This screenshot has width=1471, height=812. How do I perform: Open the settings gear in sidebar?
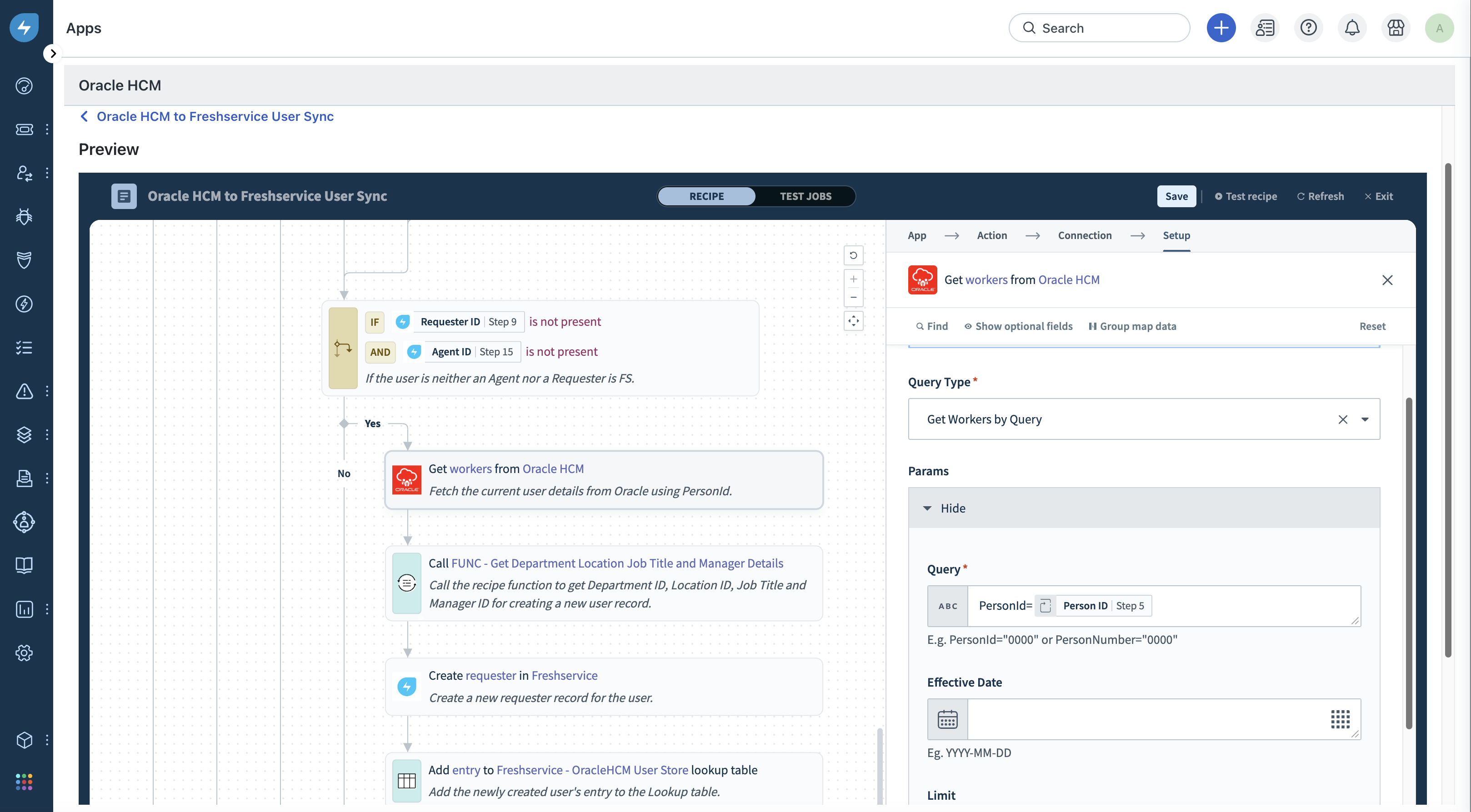pos(24,652)
